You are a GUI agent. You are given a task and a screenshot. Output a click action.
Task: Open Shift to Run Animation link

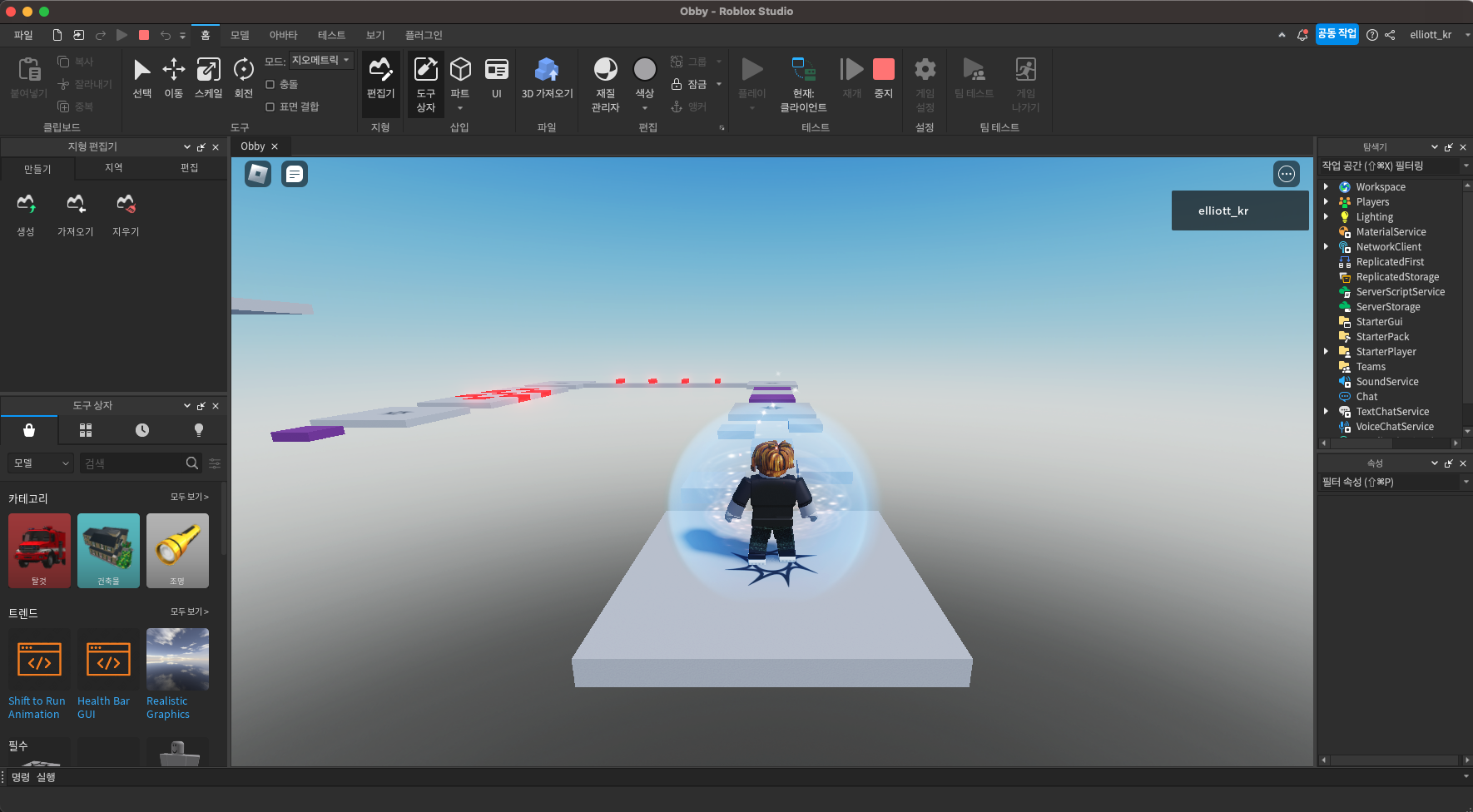click(x=37, y=708)
